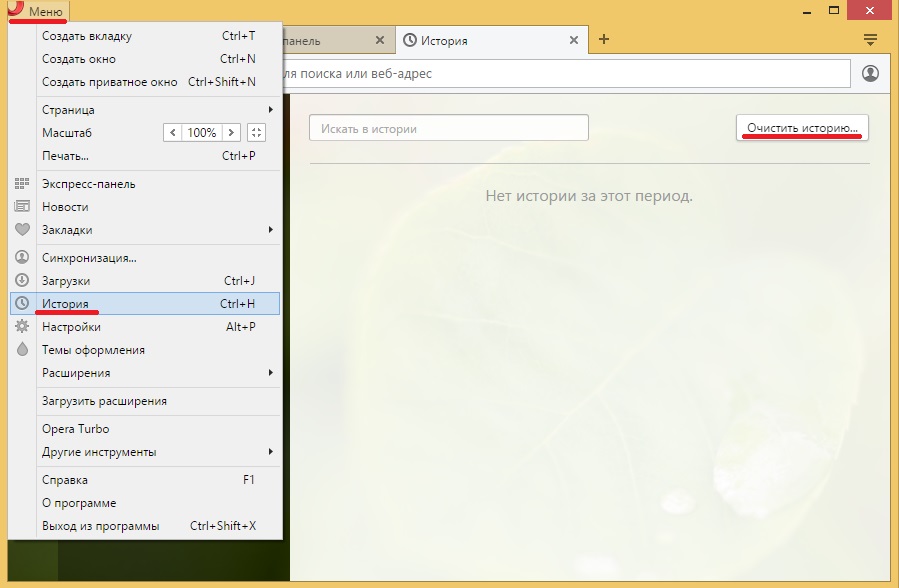Viewport: 899px width, 588px height.
Task: Increase zoom with right arrow button
Action: click(x=231, y=132)
